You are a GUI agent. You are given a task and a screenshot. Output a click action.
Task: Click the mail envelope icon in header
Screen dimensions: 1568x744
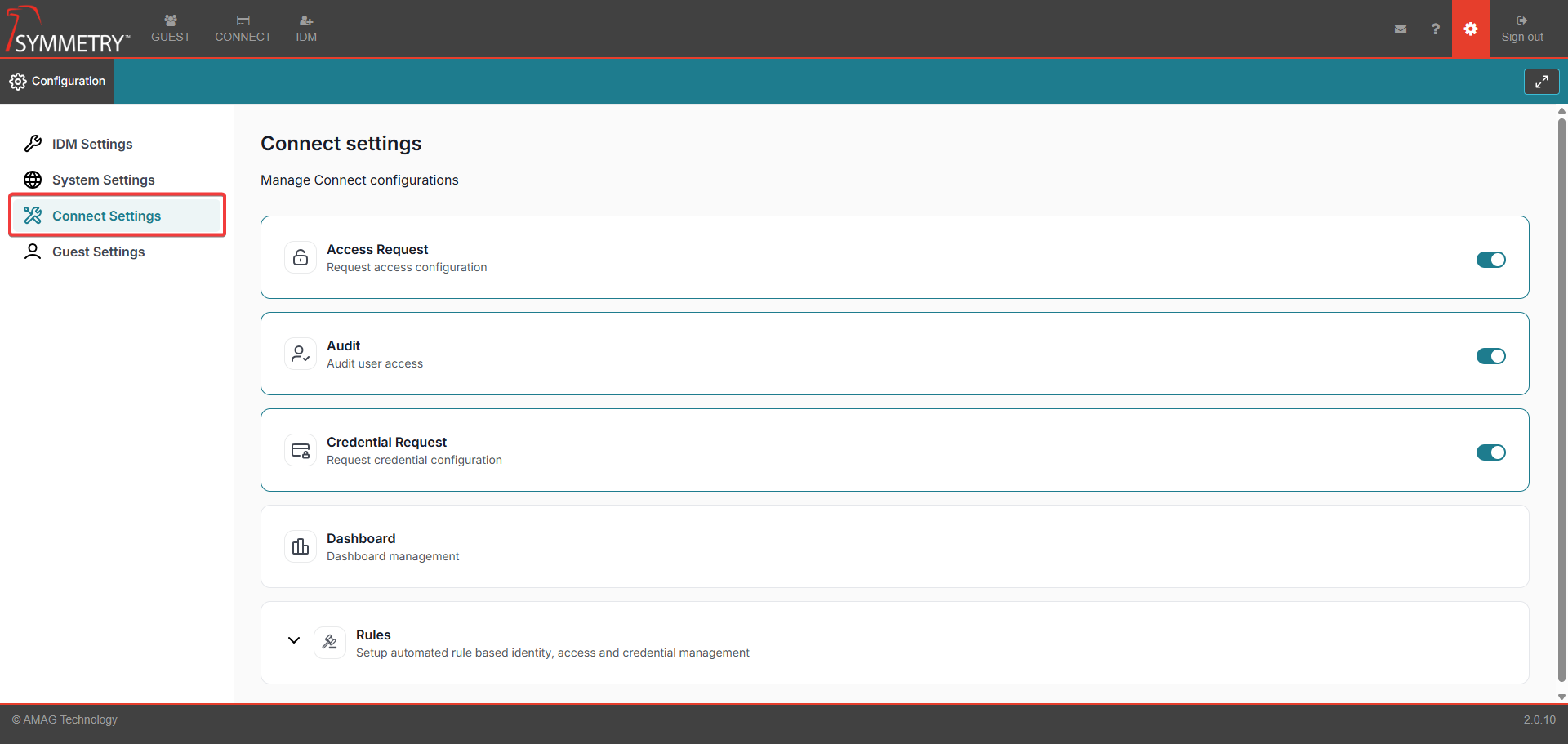pyautogui.click(x=1401, y=29)
